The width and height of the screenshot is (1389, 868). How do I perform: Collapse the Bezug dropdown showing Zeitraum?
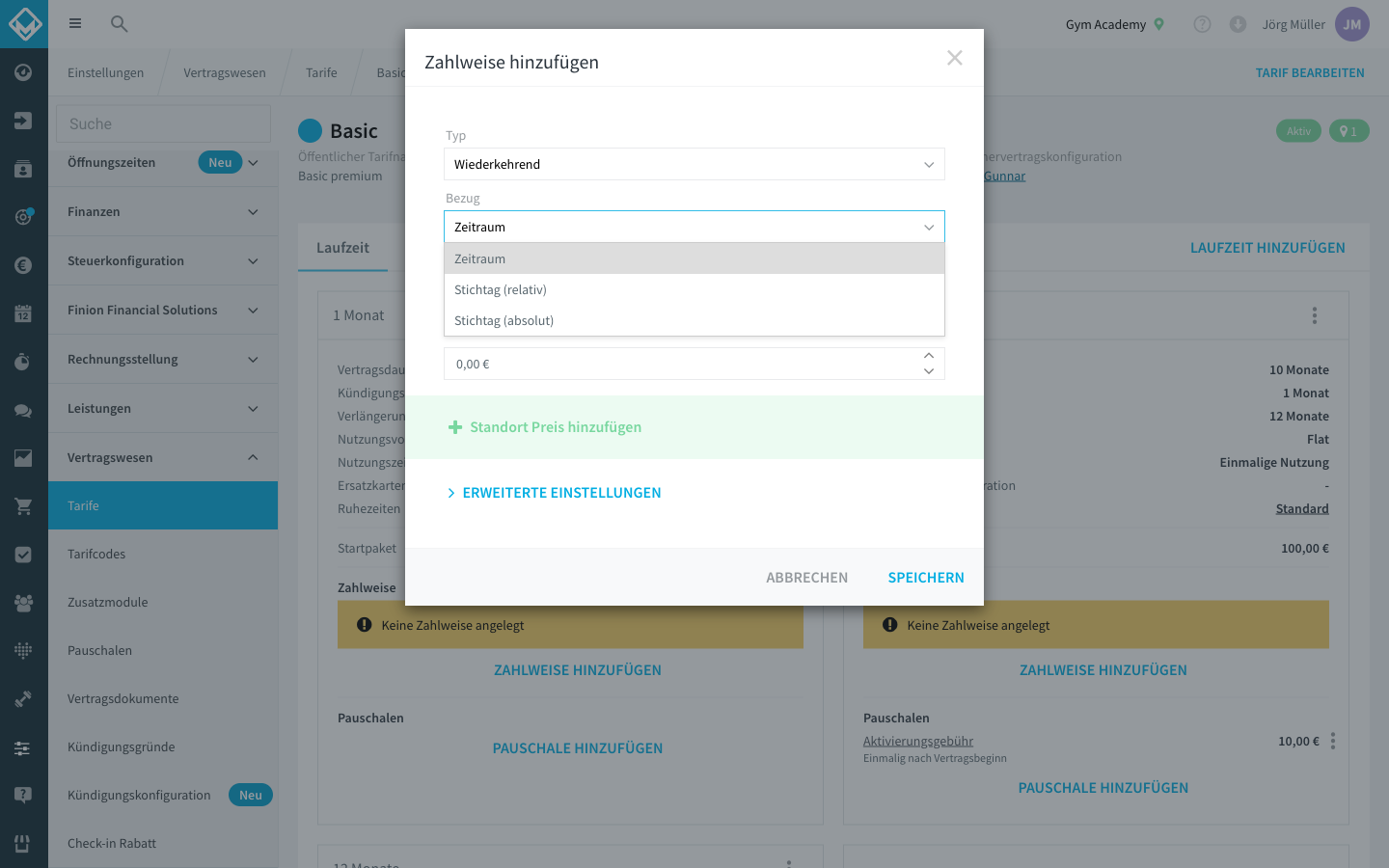coord(694,227)
